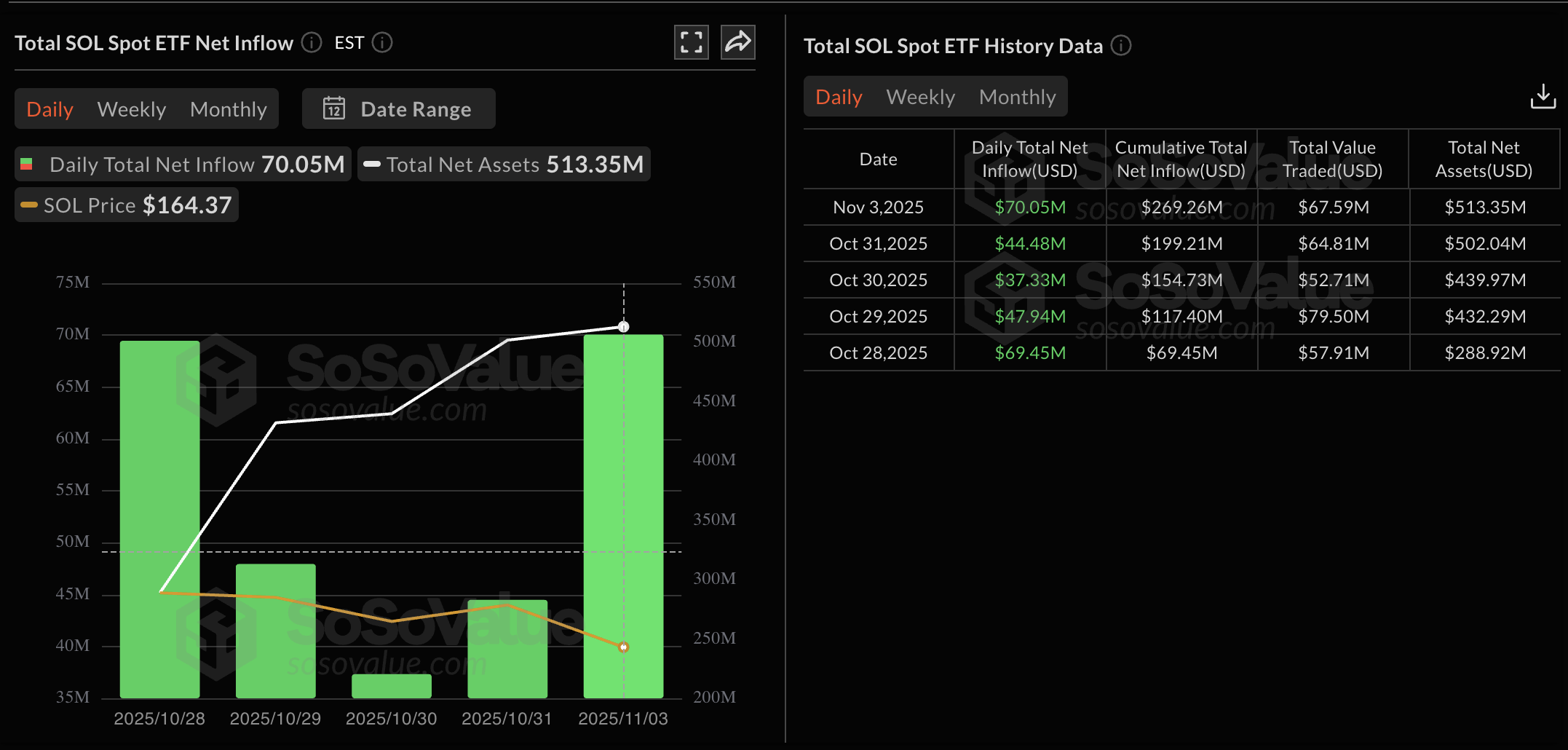Viewport: 1568px width, 750px height.
Task: Click white net assets marker on 2025/11/03
Action: tap(623, 327)
